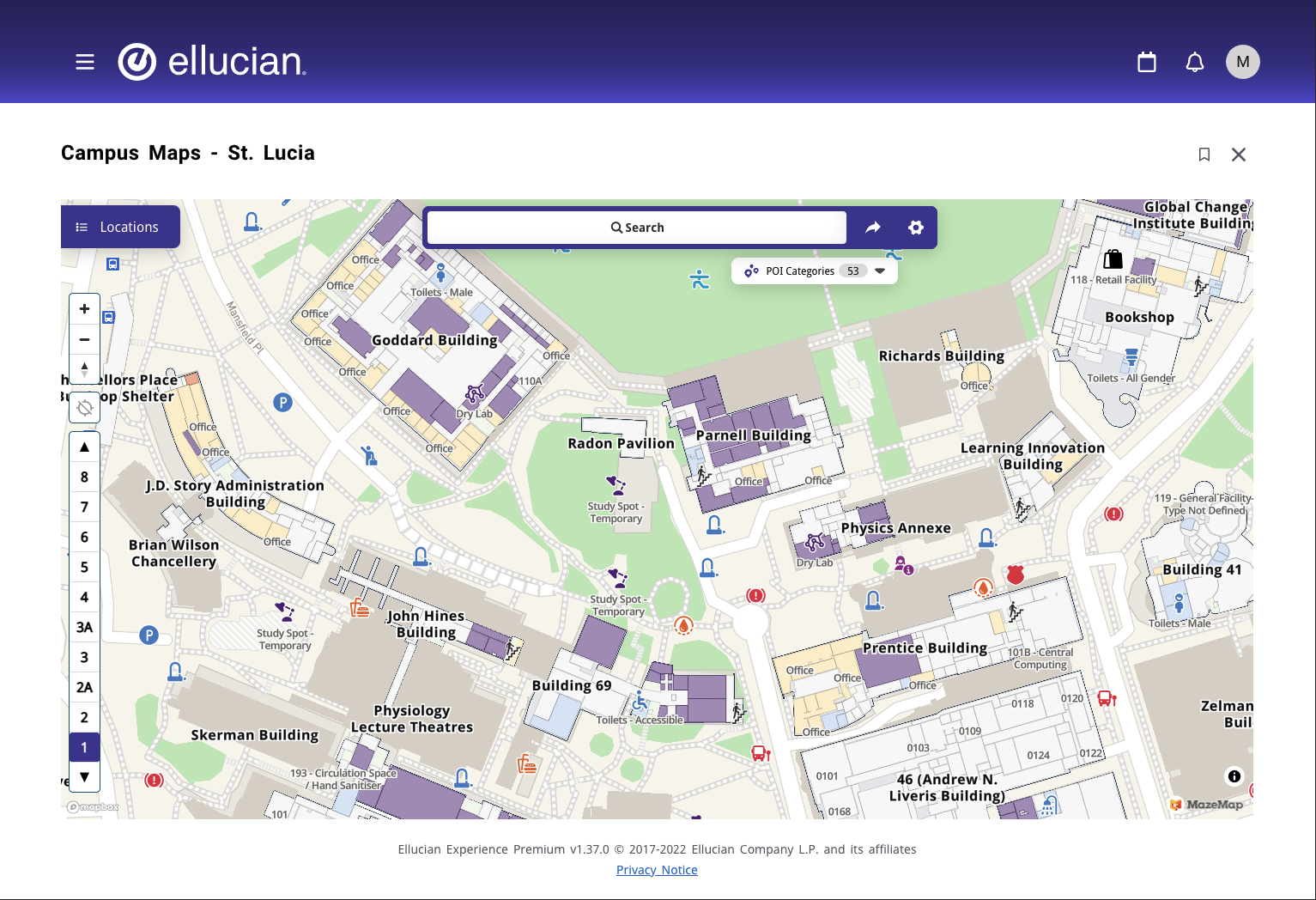Open the notification bell
The width and height of the screenshot is (1316, 900).
pyautogui.click(x=1194, y=61)
